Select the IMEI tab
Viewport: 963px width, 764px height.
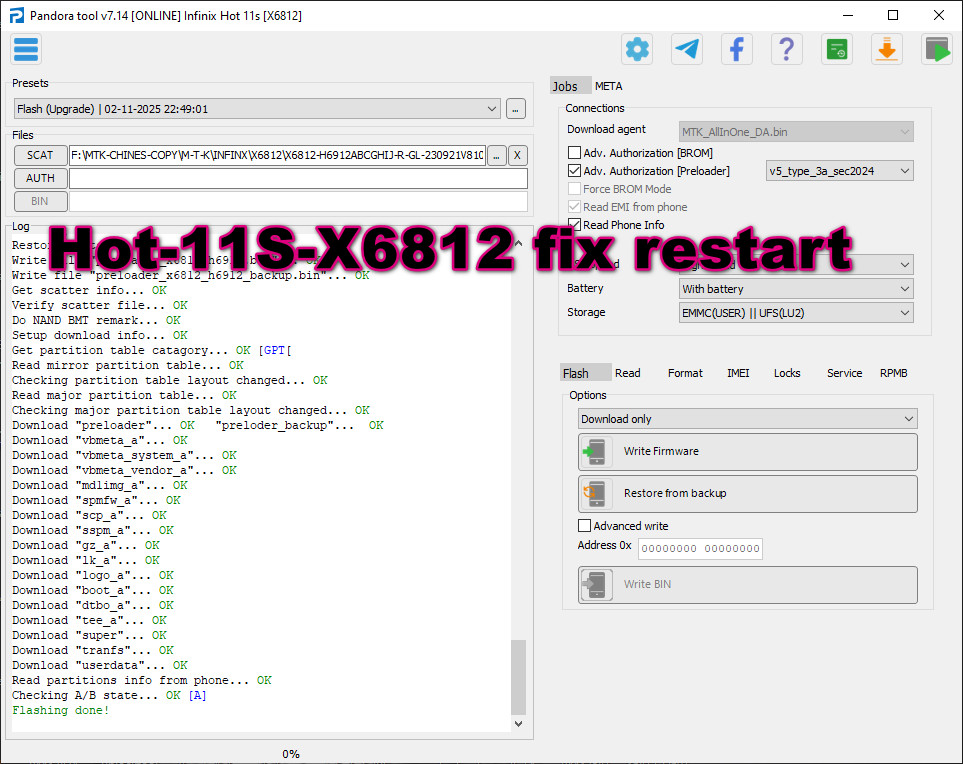pyautogui.click(x=738, y=373)
